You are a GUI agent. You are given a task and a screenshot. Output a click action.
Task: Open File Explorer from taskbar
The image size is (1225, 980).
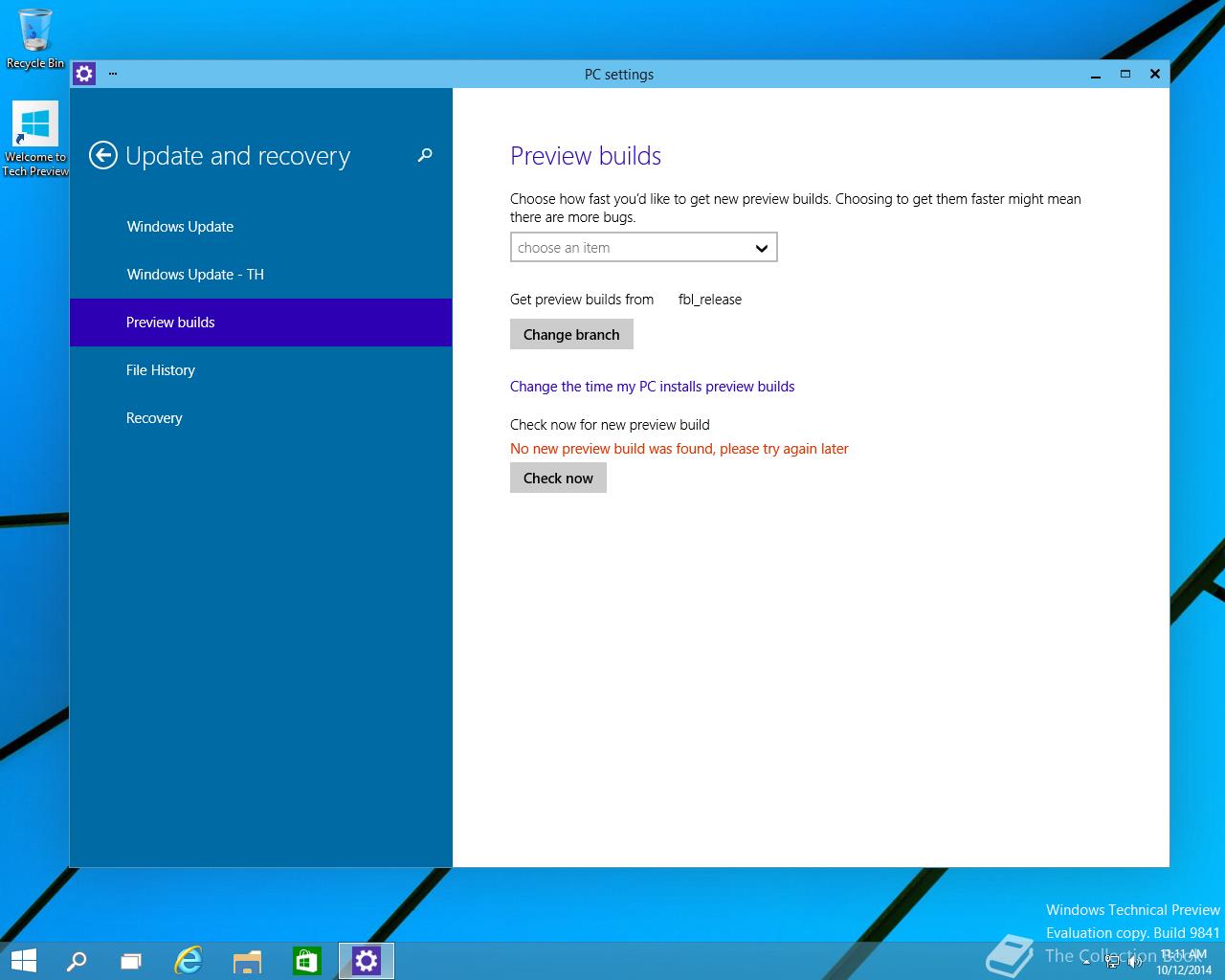247,961
